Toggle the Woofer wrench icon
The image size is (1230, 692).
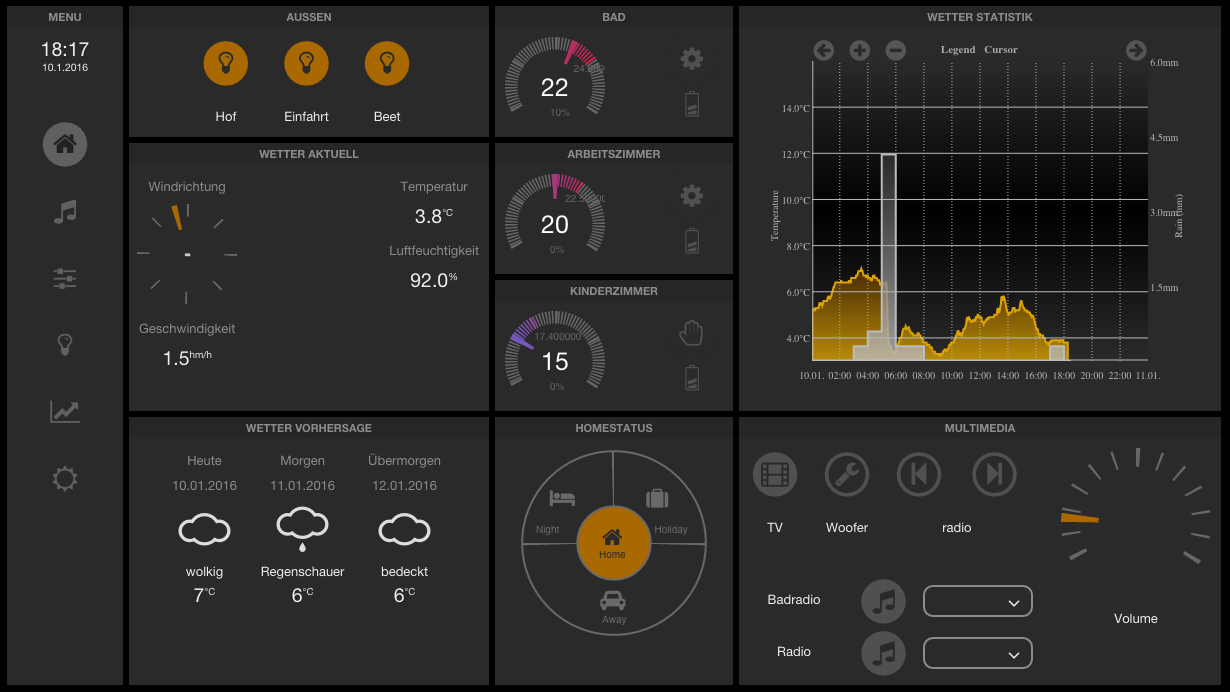847,474
